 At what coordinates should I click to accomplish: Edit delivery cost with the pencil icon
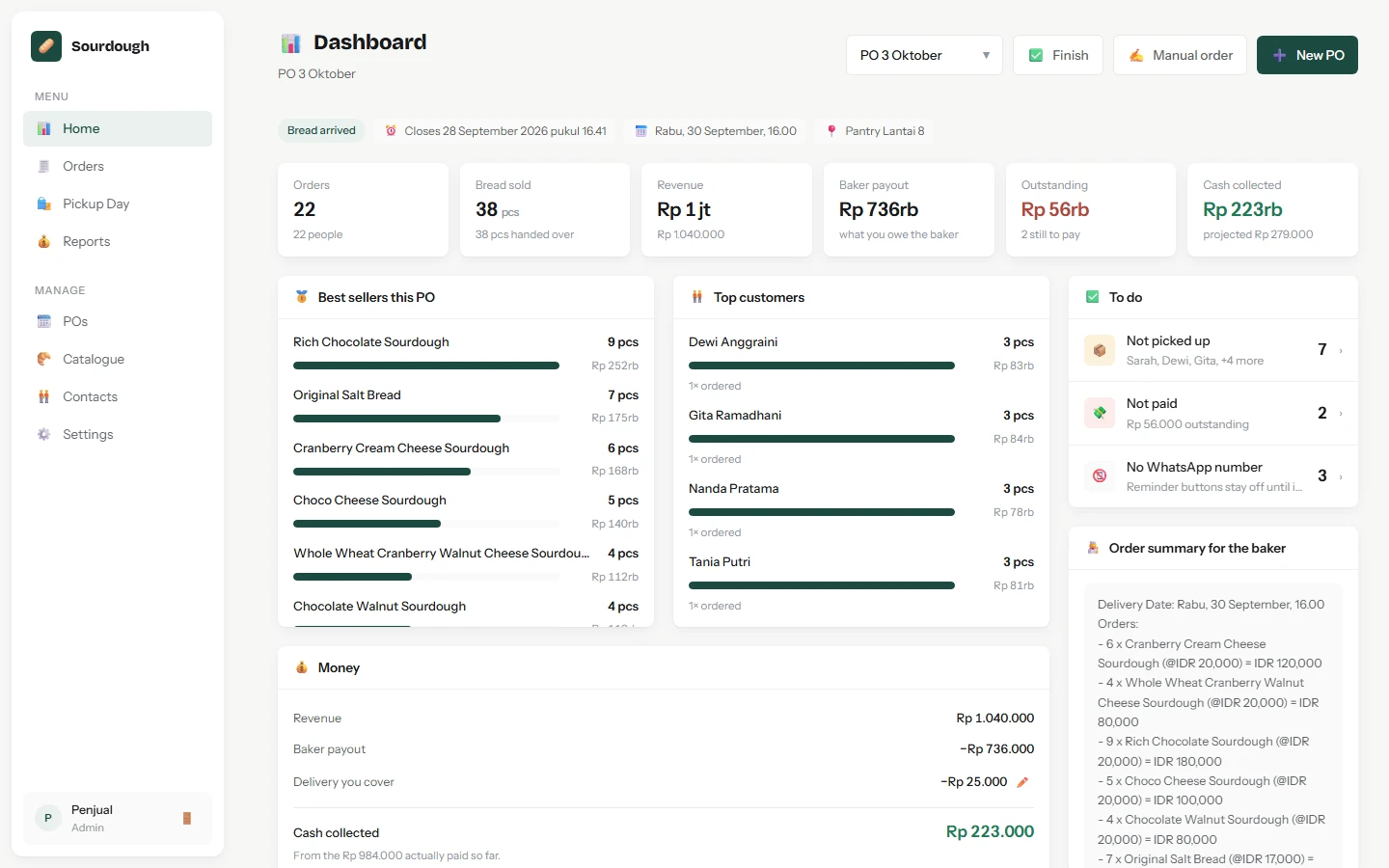(1022, 782)
